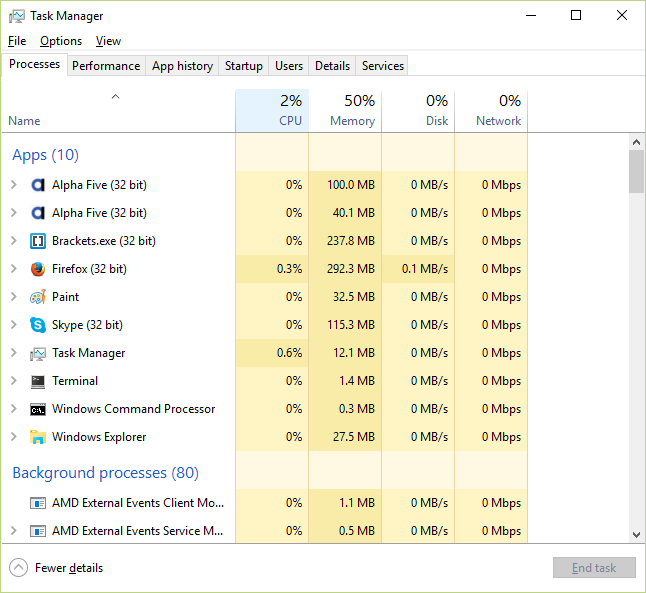This screenshot has height=593, width=646.
Task: Expand the Firefox process group
Action: click(14, 269)
